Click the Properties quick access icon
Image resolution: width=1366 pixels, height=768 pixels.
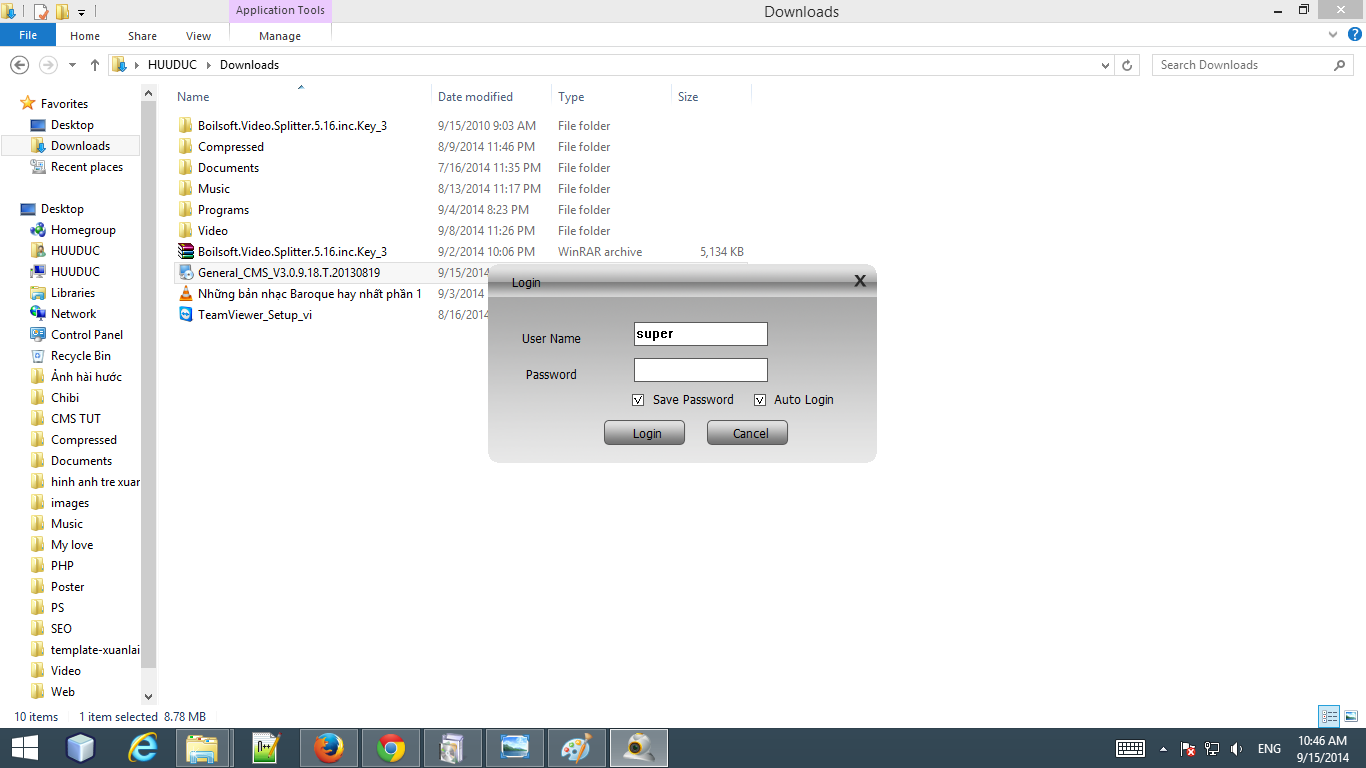coord(41,12)
